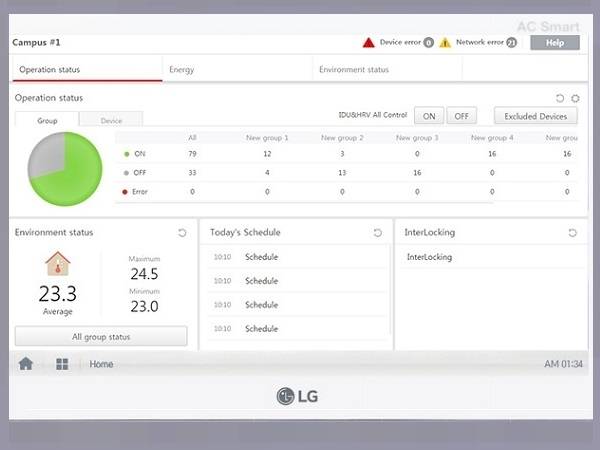The image size is (600, 450).
Task: Refresh the Operation status panel
Action: click(560, 98)
